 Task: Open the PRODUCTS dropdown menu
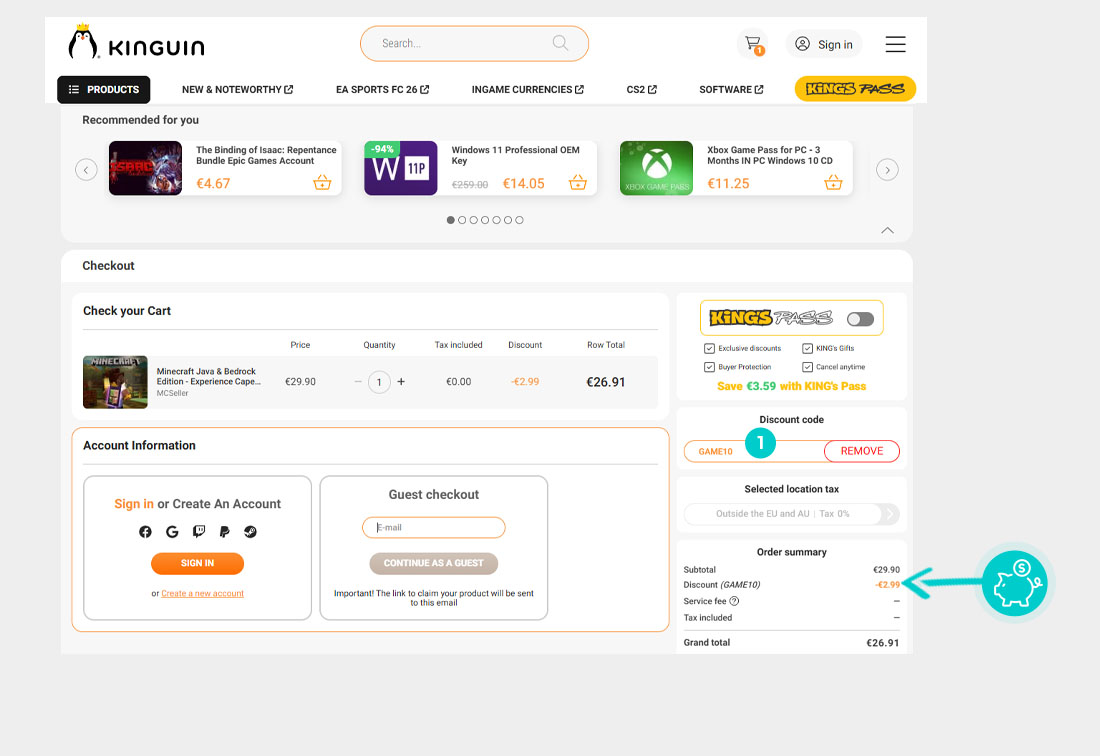[104, 90]
